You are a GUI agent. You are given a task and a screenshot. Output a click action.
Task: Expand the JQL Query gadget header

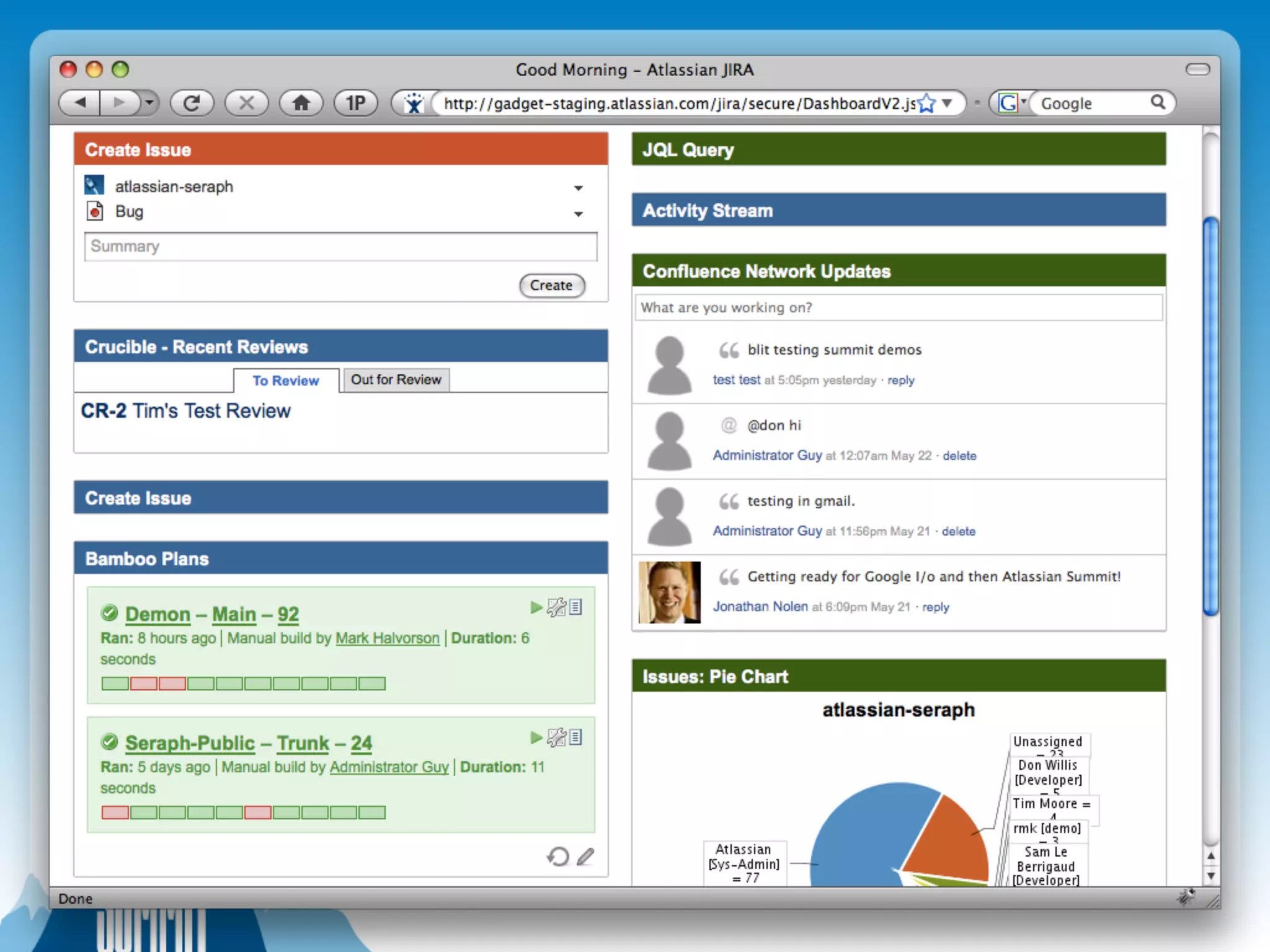coord(899,149)
